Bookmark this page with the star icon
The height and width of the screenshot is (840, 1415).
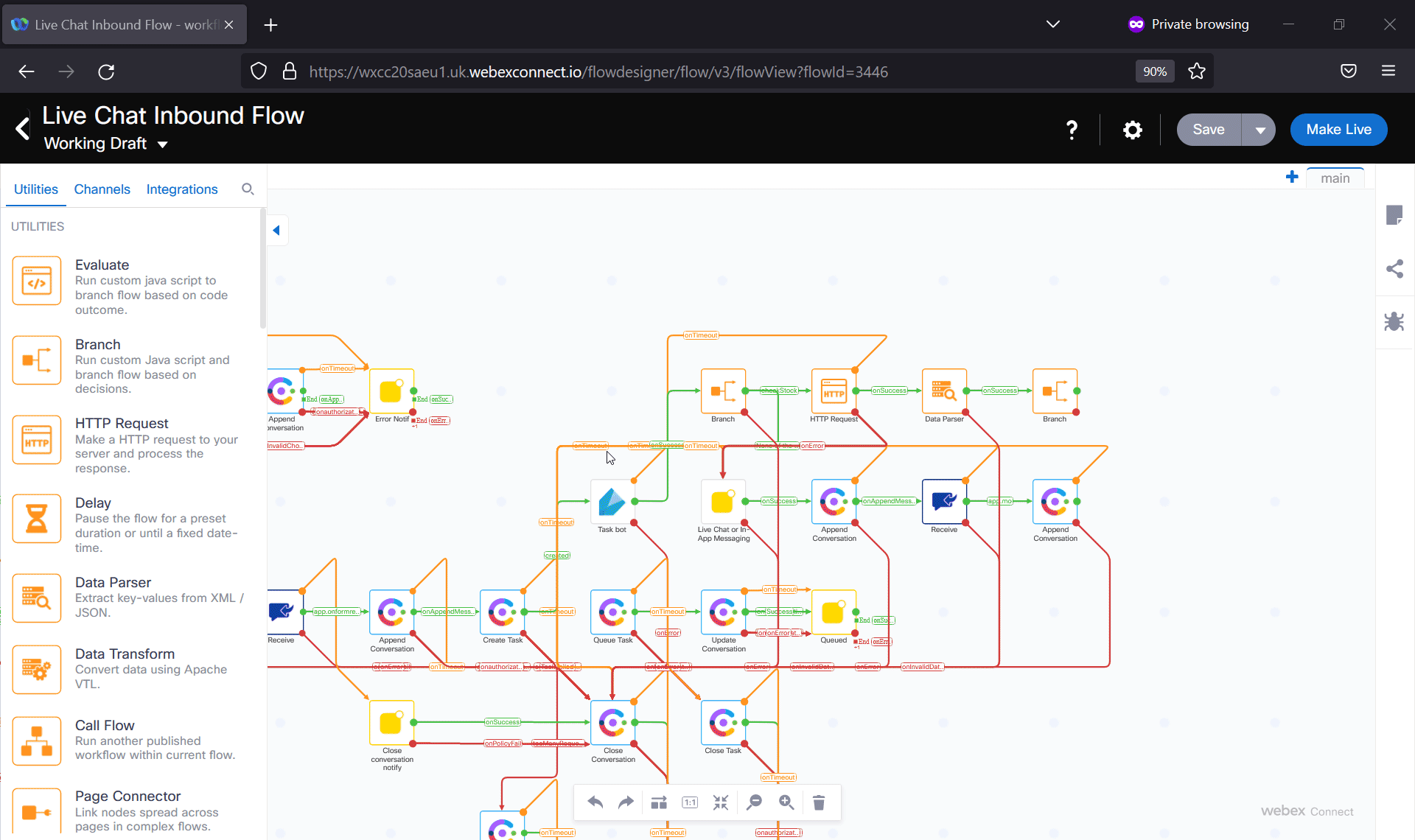1197,71
